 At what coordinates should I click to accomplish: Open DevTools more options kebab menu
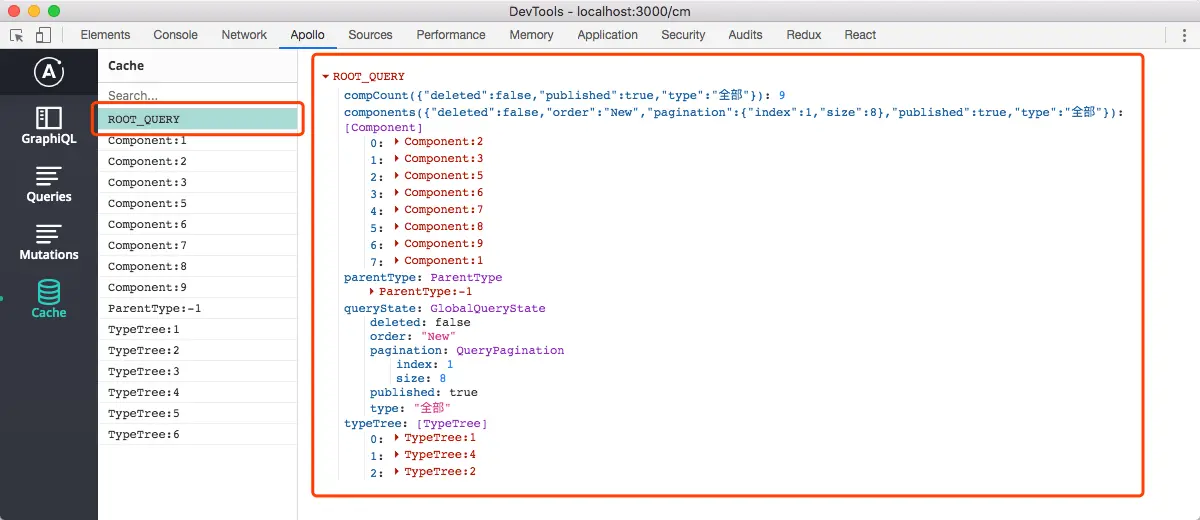pyautogui.click(x=1184, y=35)
